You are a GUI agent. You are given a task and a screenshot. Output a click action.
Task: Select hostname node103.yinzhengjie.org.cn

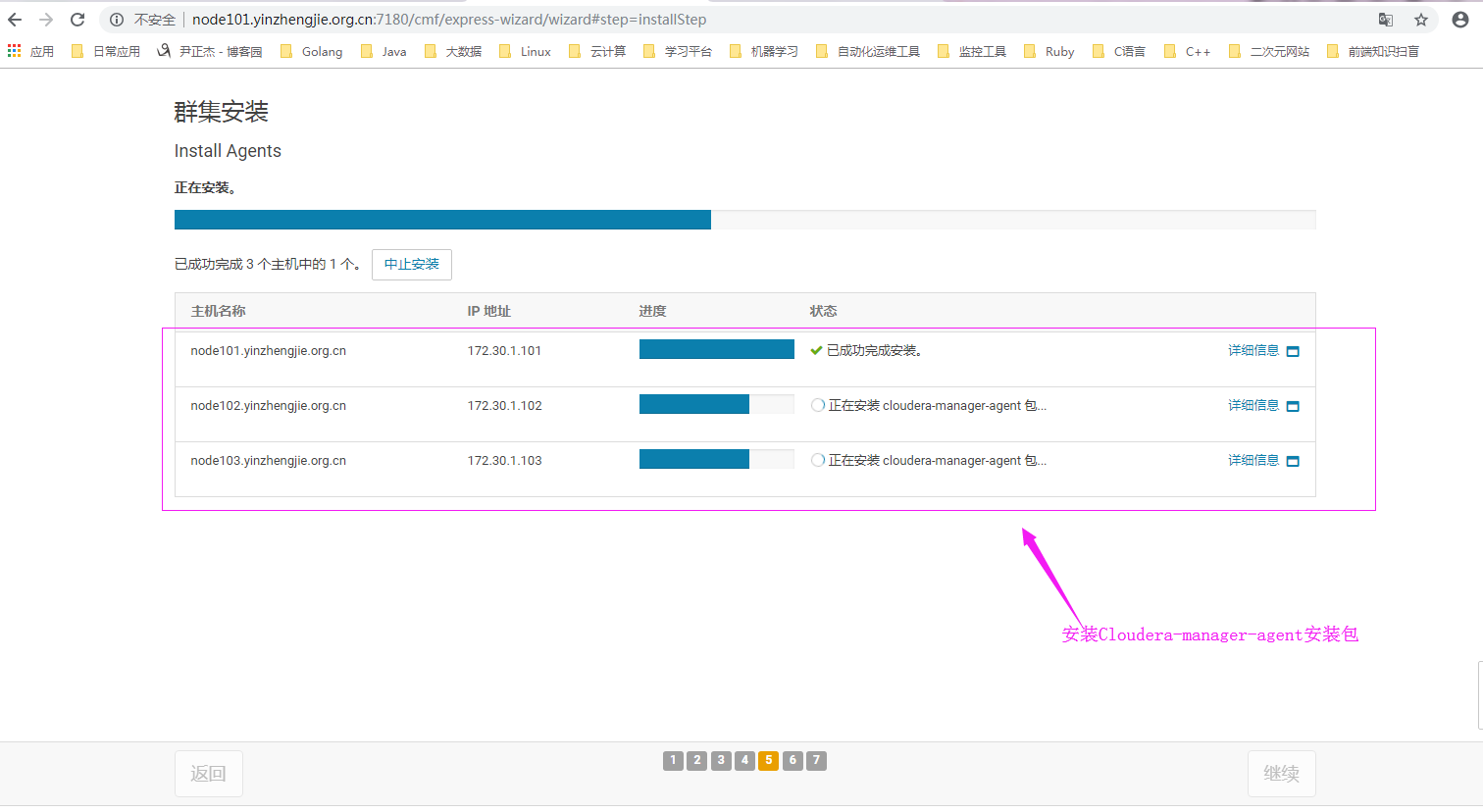pos(268,460)
